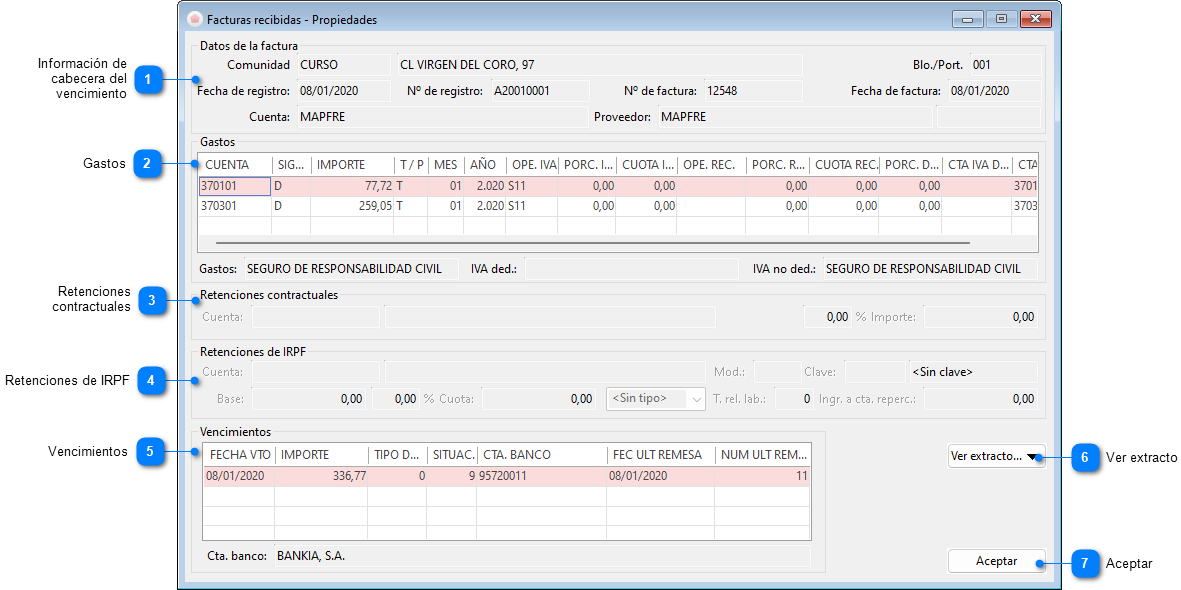This screenshot has width=1181, height=590.
Task: Click the 77,72 importe cell
Action: click(x=352, y=186)
